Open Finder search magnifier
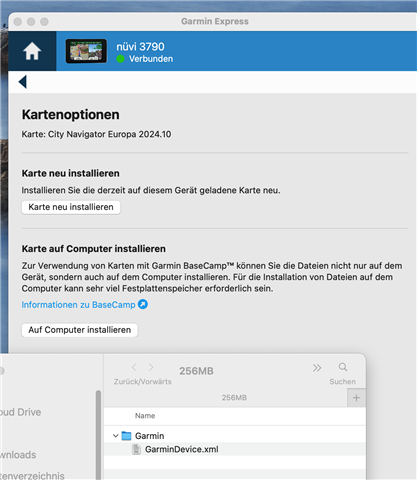This screenshot has height=480, width=417. tap(343, 367)
